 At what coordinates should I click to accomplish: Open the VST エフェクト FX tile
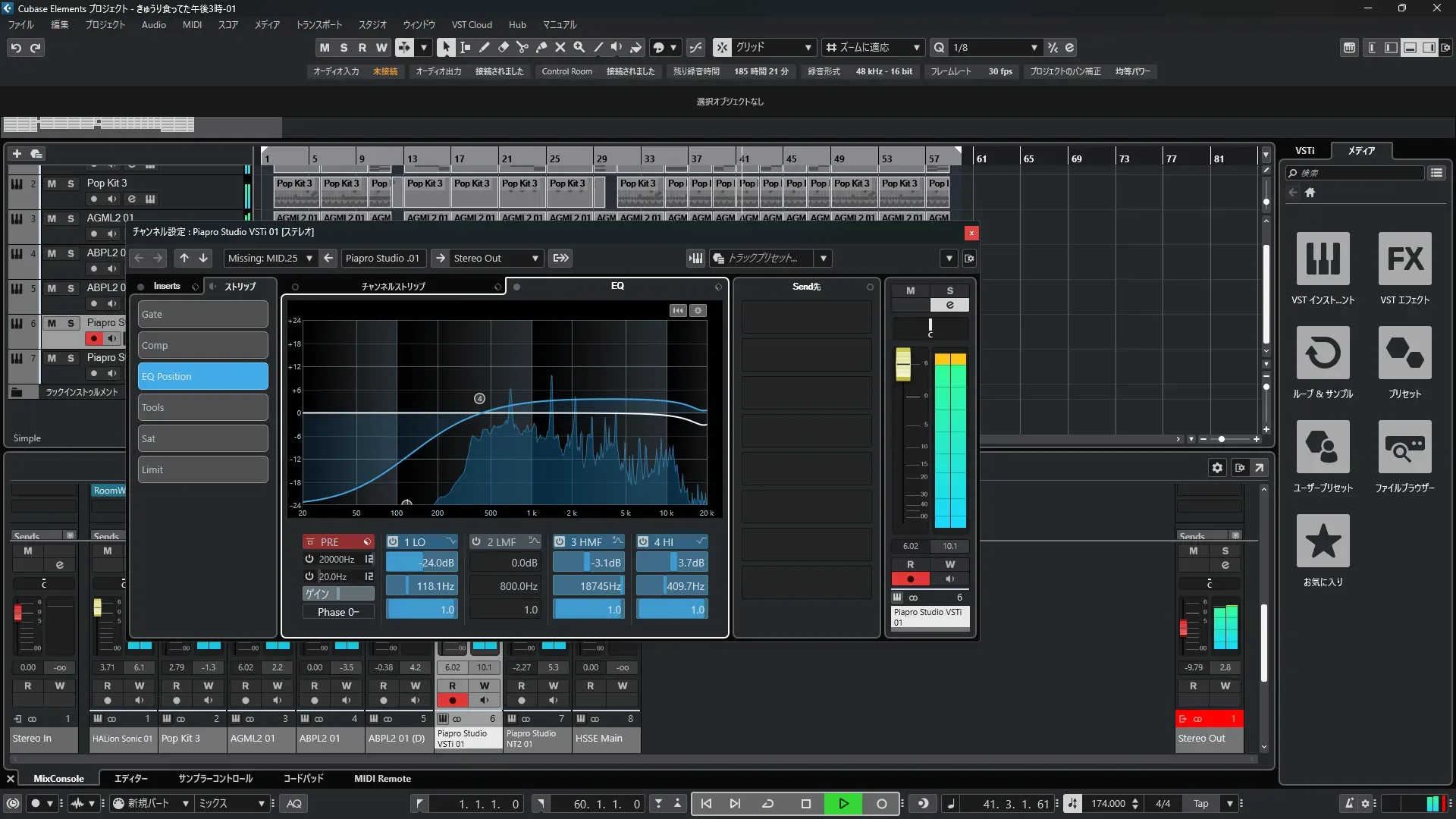point(1404,259)
